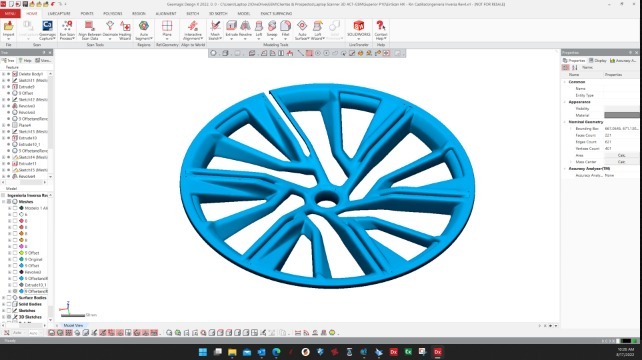
Task: Open the SOLIDWORKS LiveTransfer icon
Action: 359,29
